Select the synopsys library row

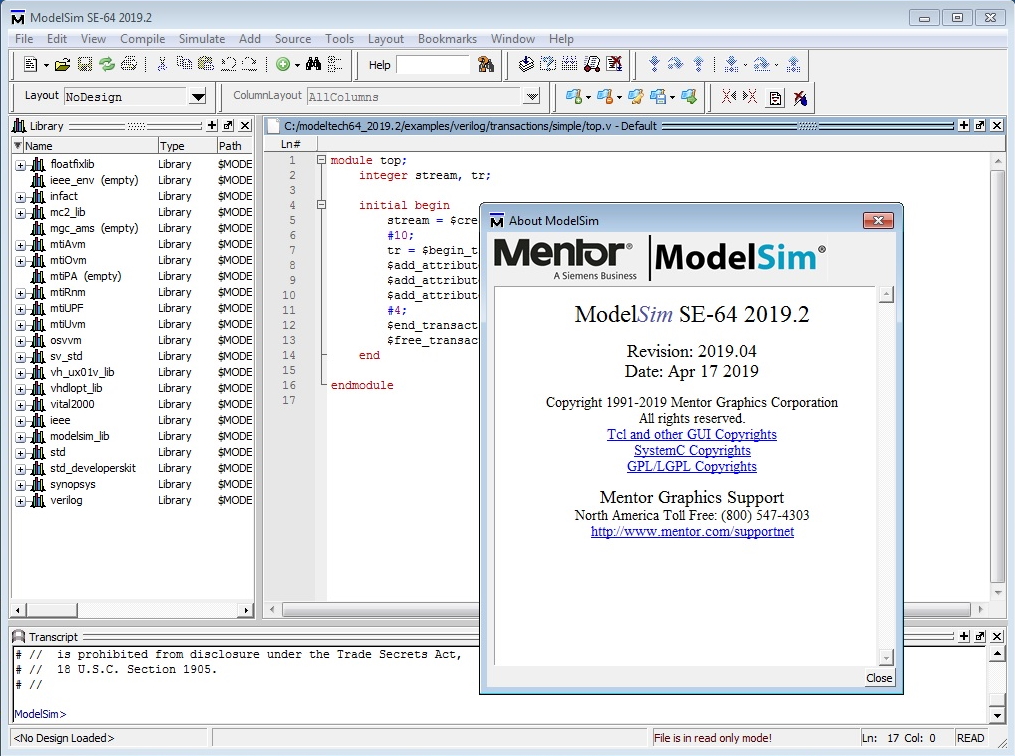tap(133, 484)
